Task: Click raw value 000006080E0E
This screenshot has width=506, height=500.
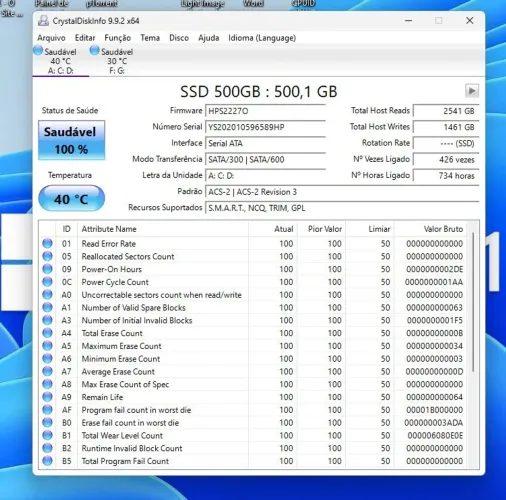Action: coord(435,435)
